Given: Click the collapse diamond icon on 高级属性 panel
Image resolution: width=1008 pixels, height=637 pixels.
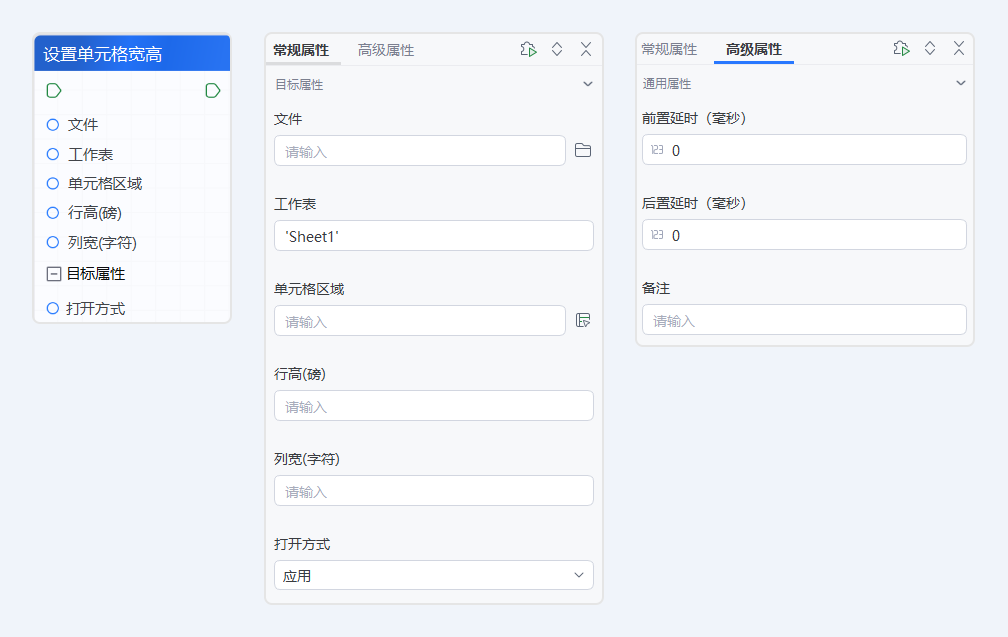Looking at the screenshot, I should click(x=929, y=47).
